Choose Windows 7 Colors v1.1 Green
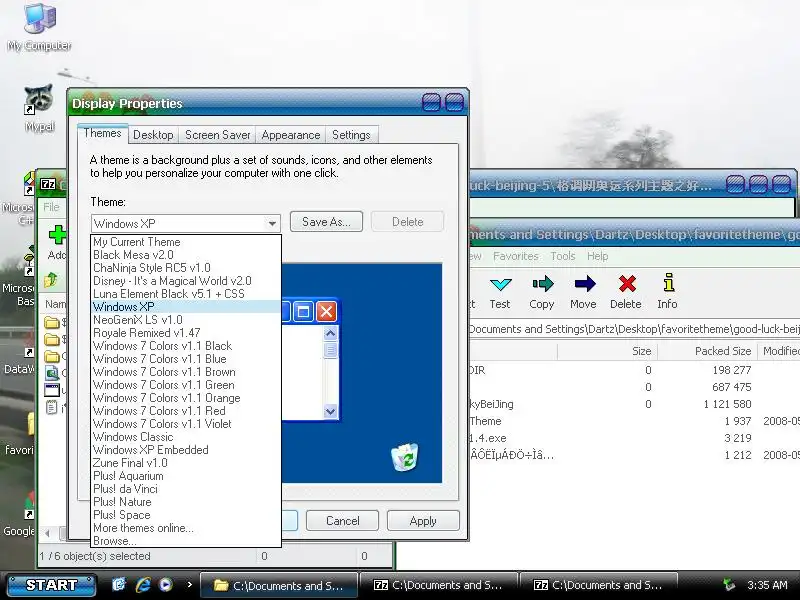Image resolution: width=800 pixels, height=600 pixels. [186, 385]
